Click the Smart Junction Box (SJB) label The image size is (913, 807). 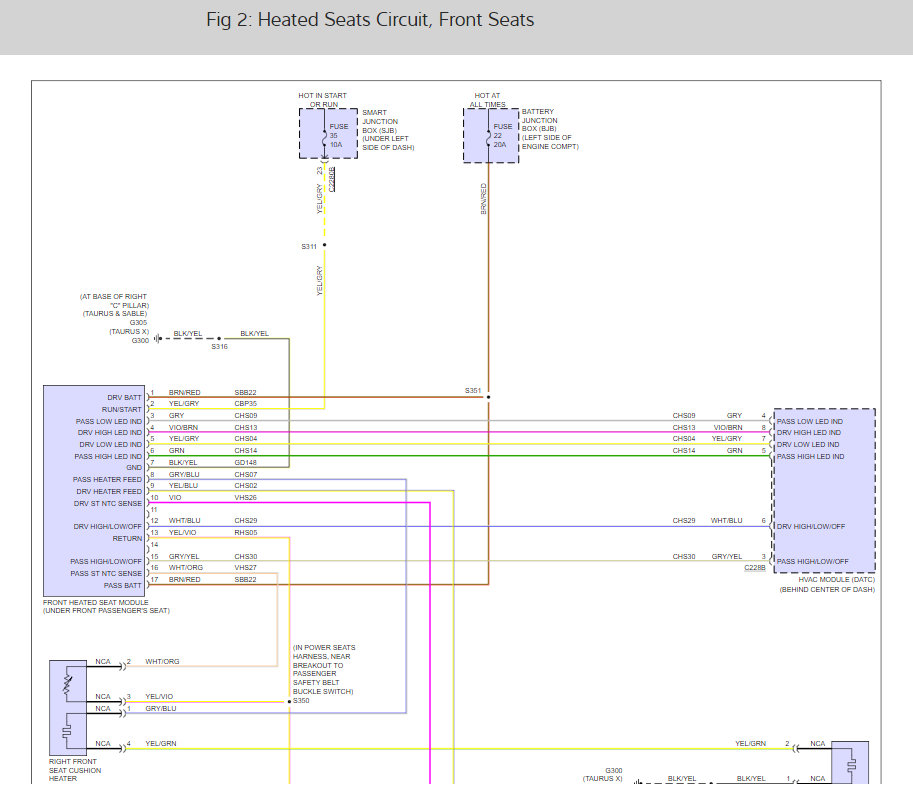click(388, 130)
